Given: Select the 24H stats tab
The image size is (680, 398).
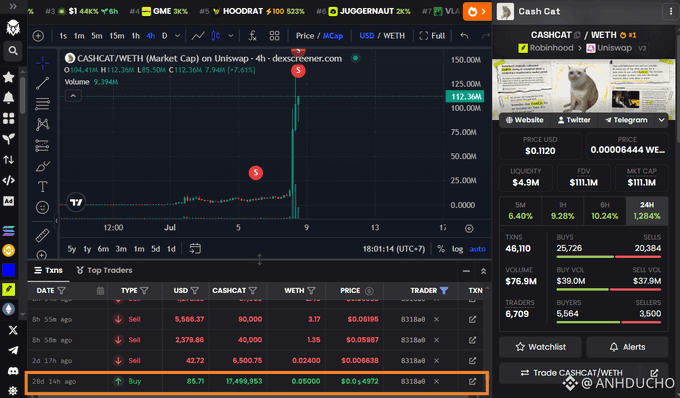Looking at the screenshot, I should coord(647,211).
